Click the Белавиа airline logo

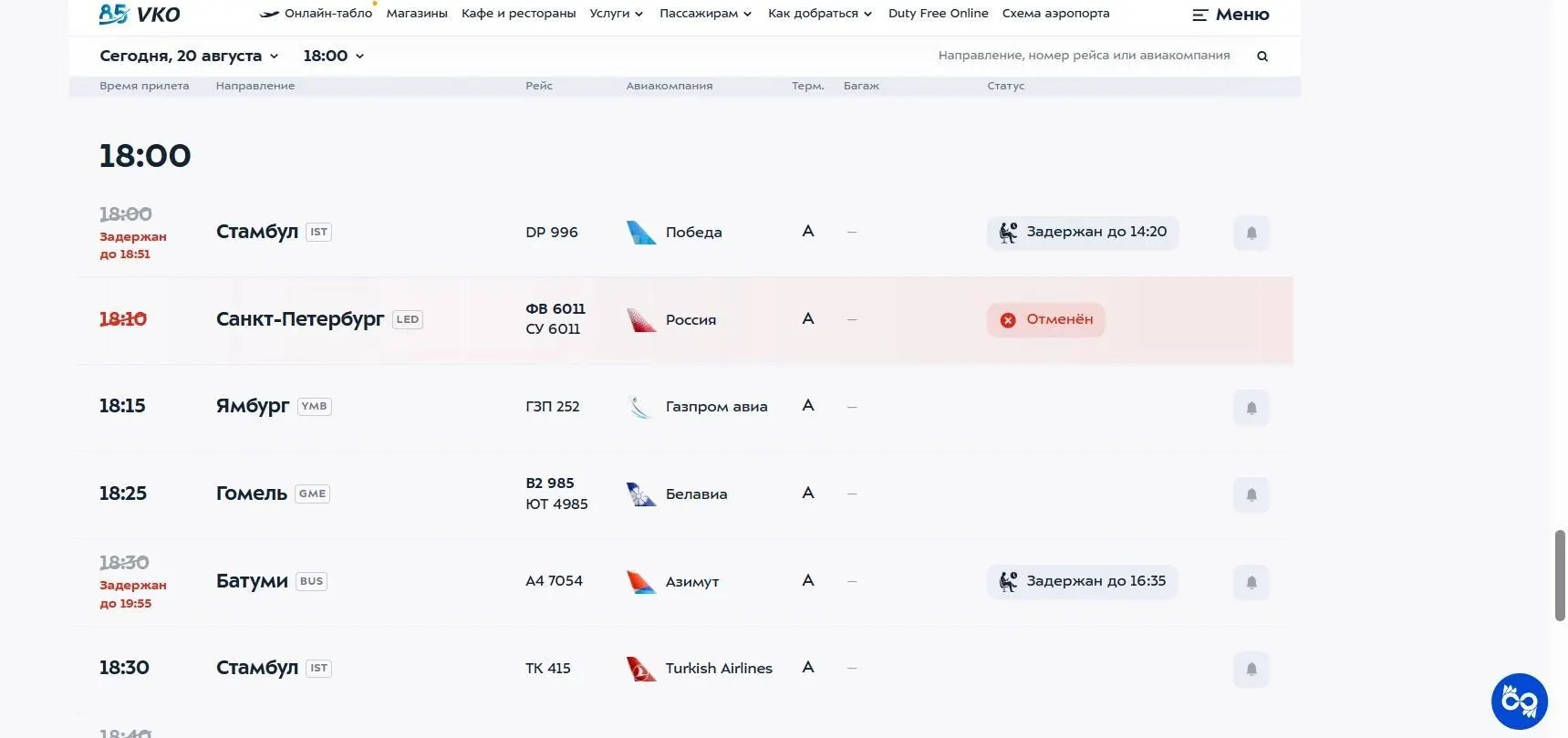coord(641,494)
